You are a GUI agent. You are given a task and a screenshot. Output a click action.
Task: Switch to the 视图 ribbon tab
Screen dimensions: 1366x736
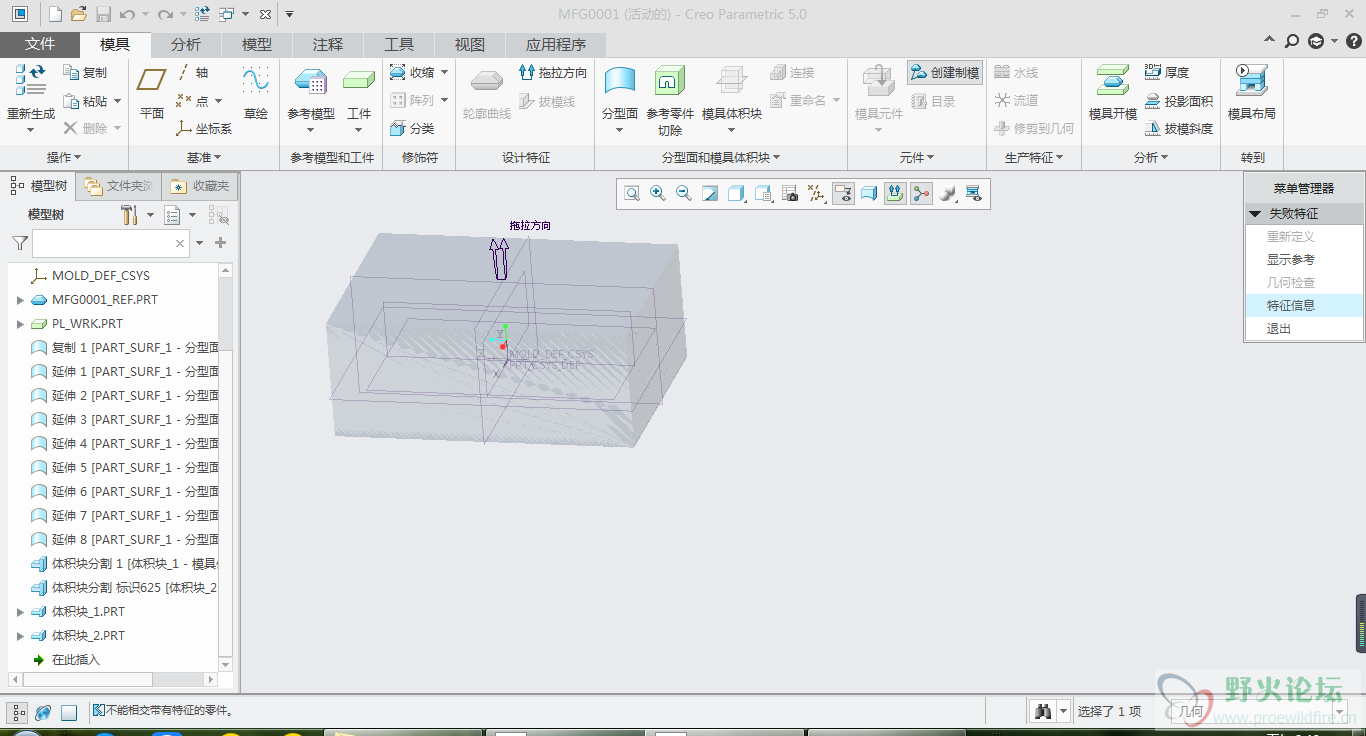(470, 44)
